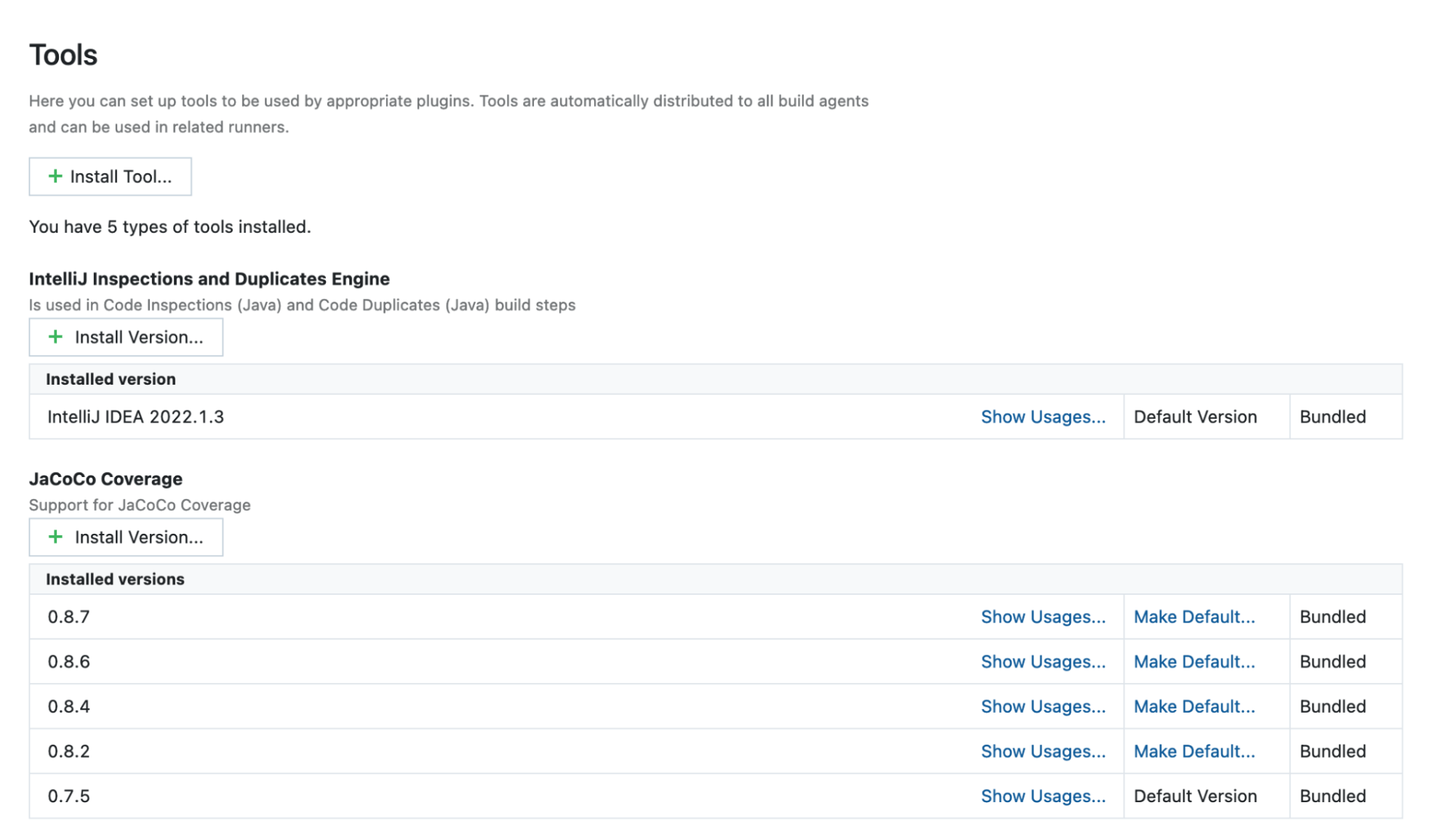Select the IntelliJ IDEA 2022.1.3 row text
1454x840 pixels.
click(x=135, y=417)
